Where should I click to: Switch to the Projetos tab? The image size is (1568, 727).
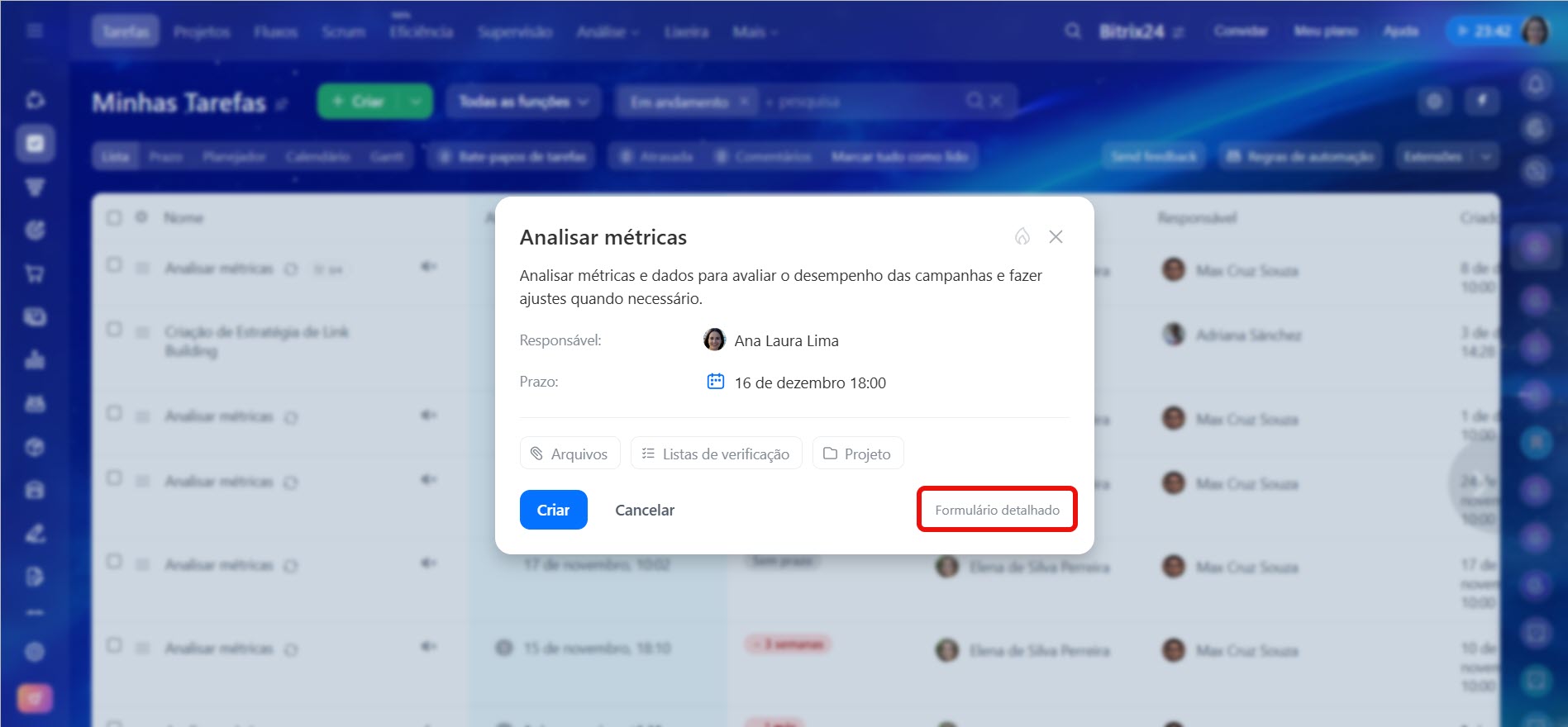coord(202,31)
